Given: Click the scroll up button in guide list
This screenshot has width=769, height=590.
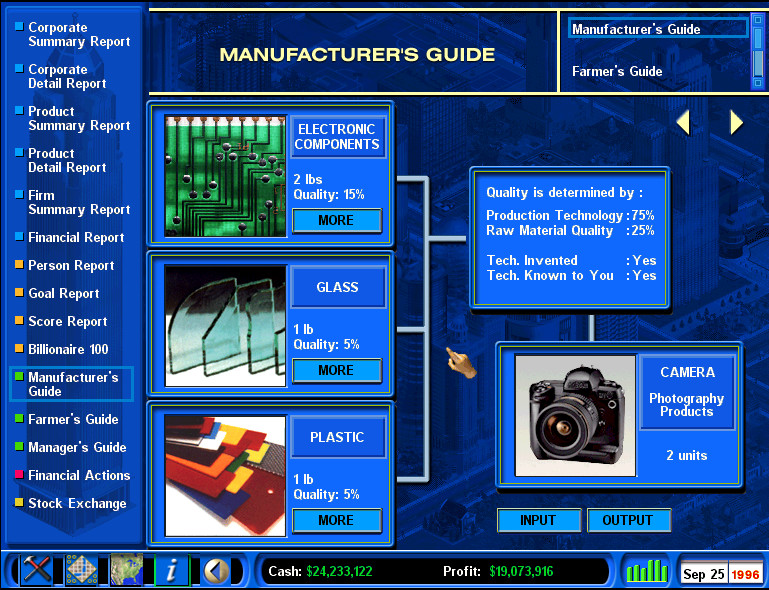Looking at the screenshot, I should (757, 22).
